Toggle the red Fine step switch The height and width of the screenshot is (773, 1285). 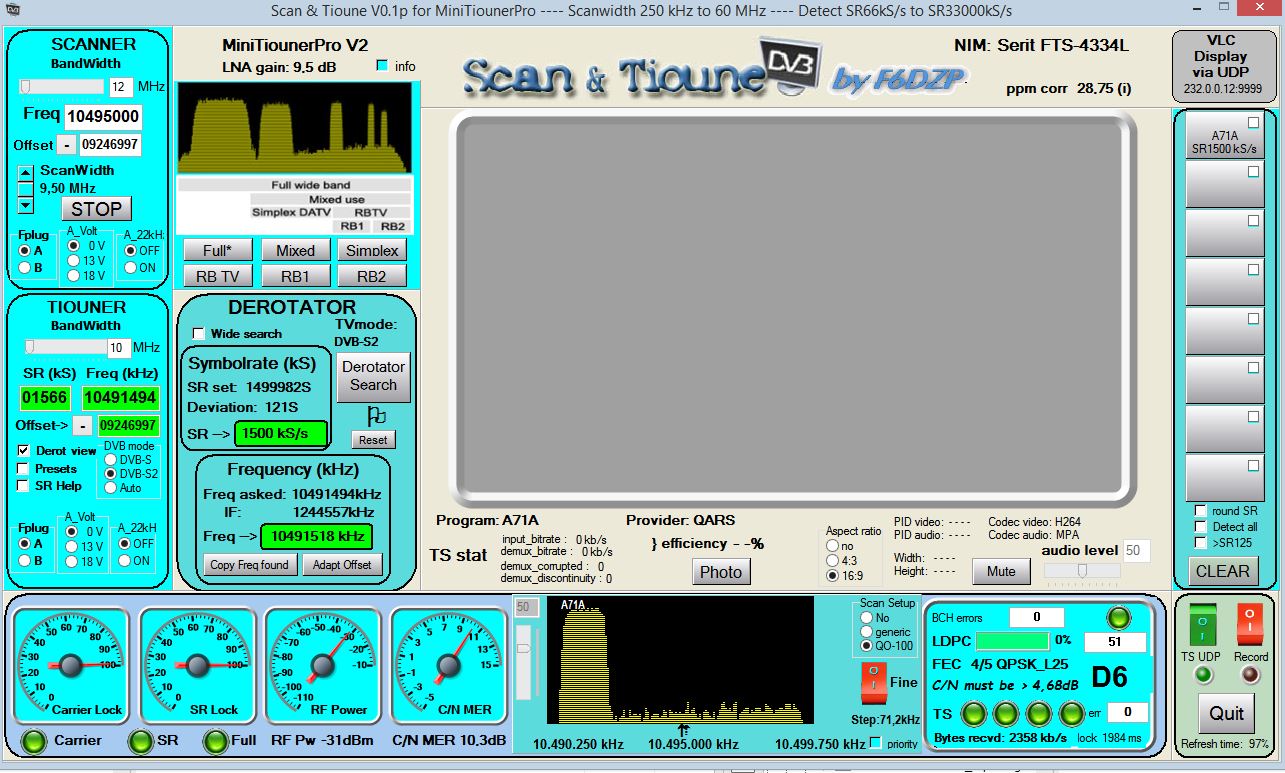tap(875, 681)
